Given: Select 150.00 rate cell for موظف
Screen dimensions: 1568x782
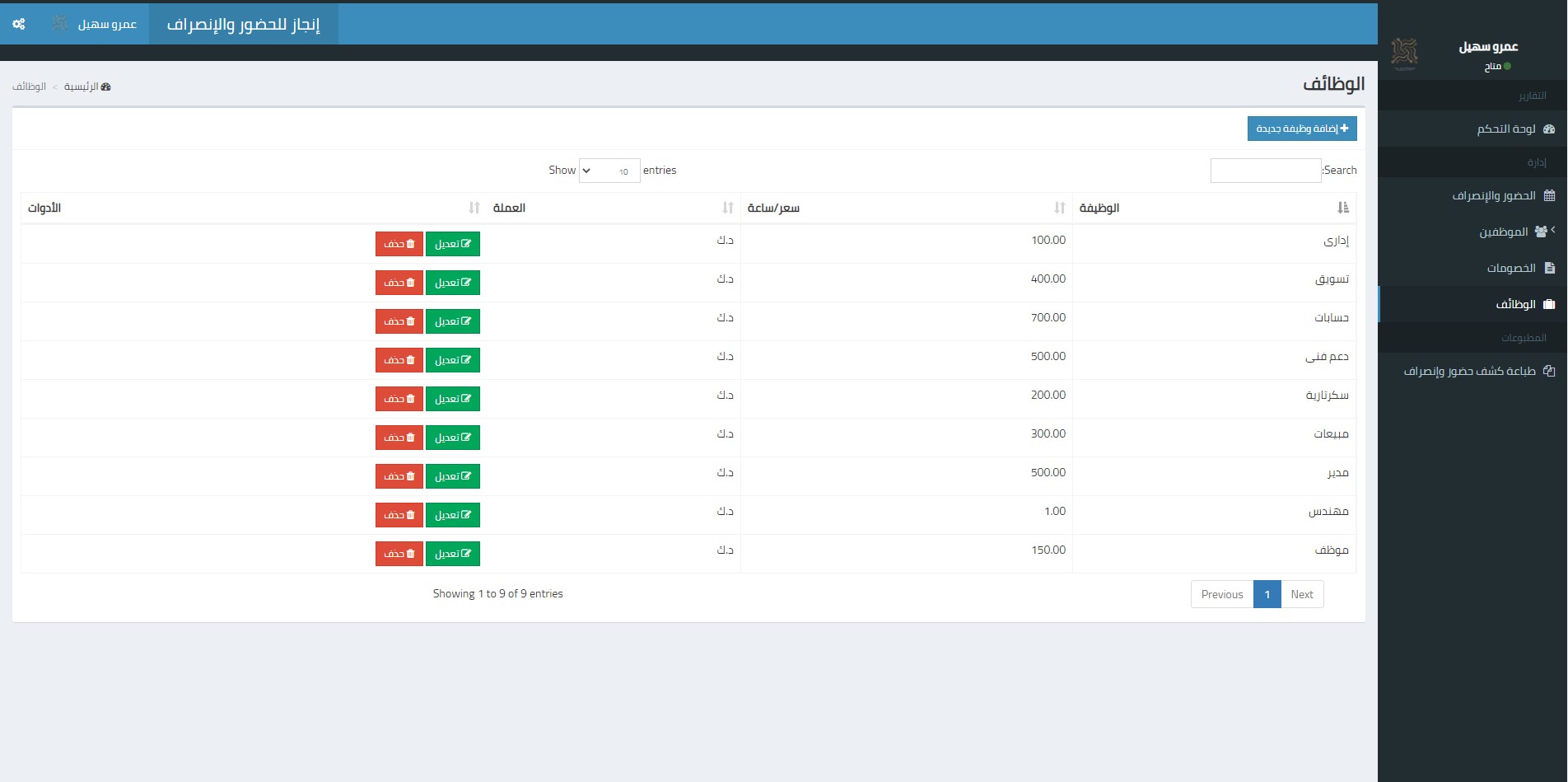Looking at the screenshot, I should (907, 554).
